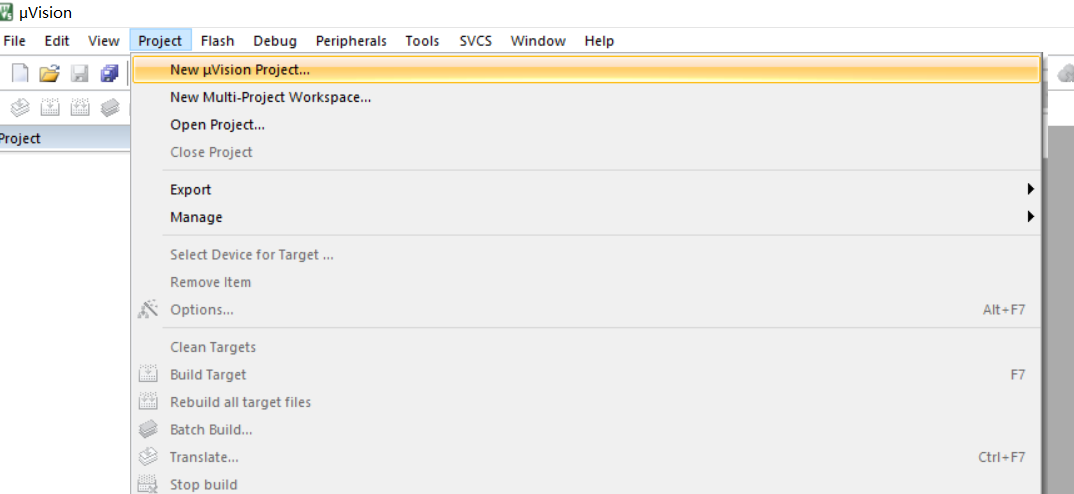Click the Clean Targets menu entry
Viewport: 1074px width, 494px height.
click(586, 347)
